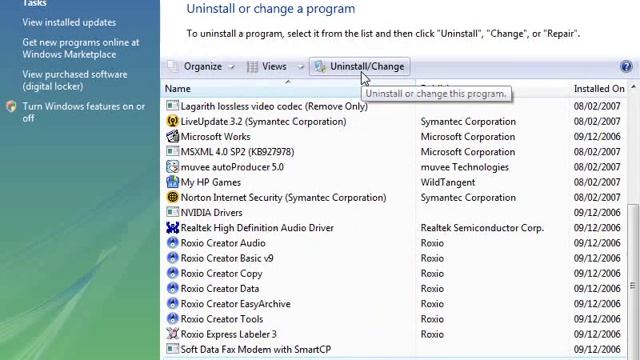The image size is (640, 360).
Task: Click the Roxio Creator EasyArchive icon
Action: coord(172,304)
